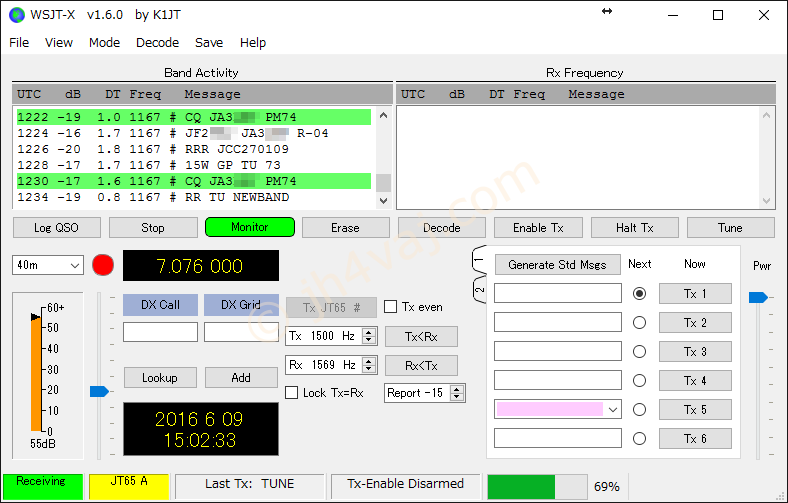Click the Add button
Viewport: 788px width, 503px height.
[241, 377]
